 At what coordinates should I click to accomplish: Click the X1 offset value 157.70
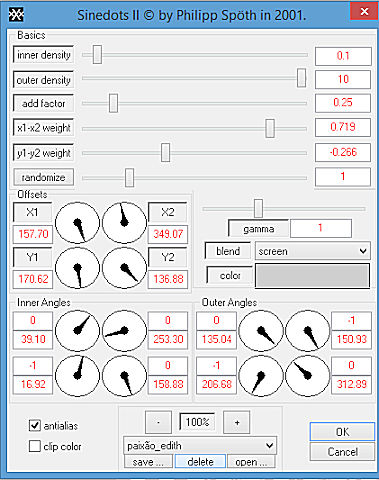33,234
